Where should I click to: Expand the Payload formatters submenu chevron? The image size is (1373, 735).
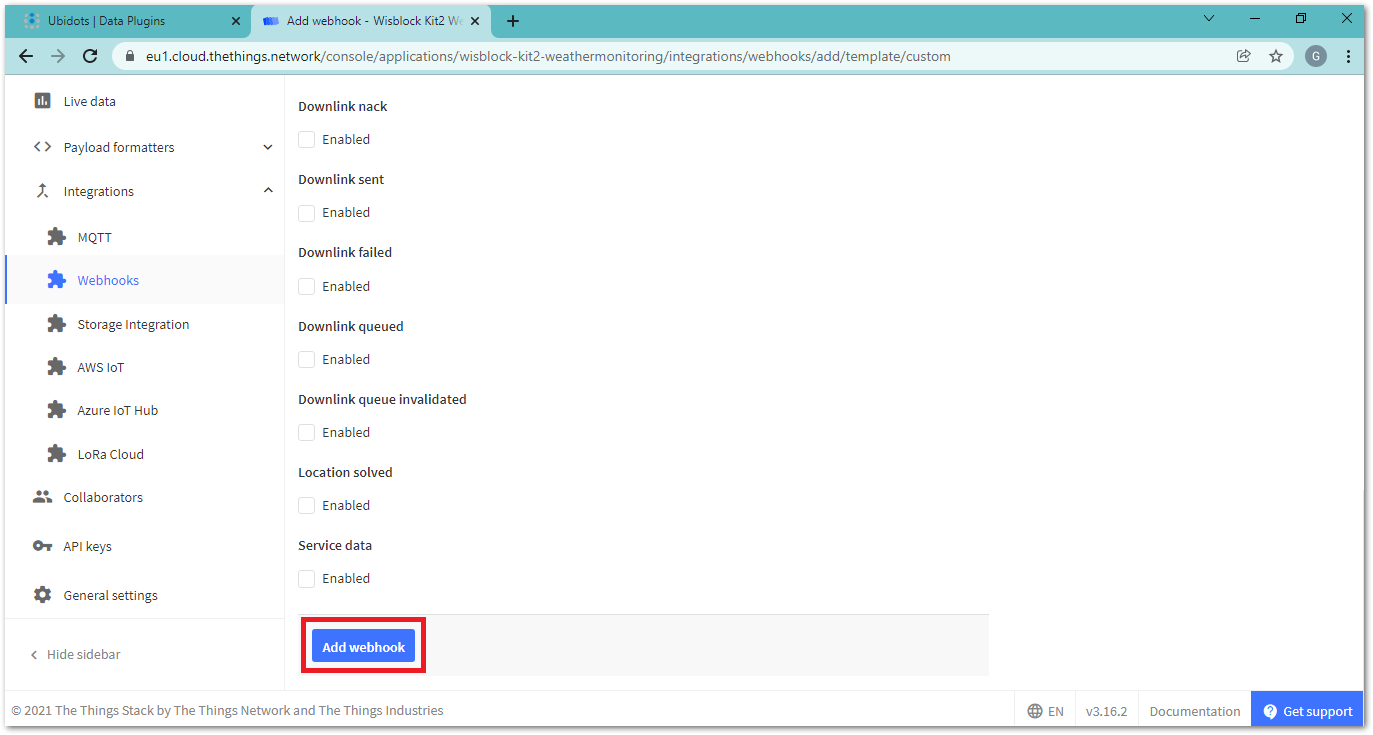(x=268, y=147)
